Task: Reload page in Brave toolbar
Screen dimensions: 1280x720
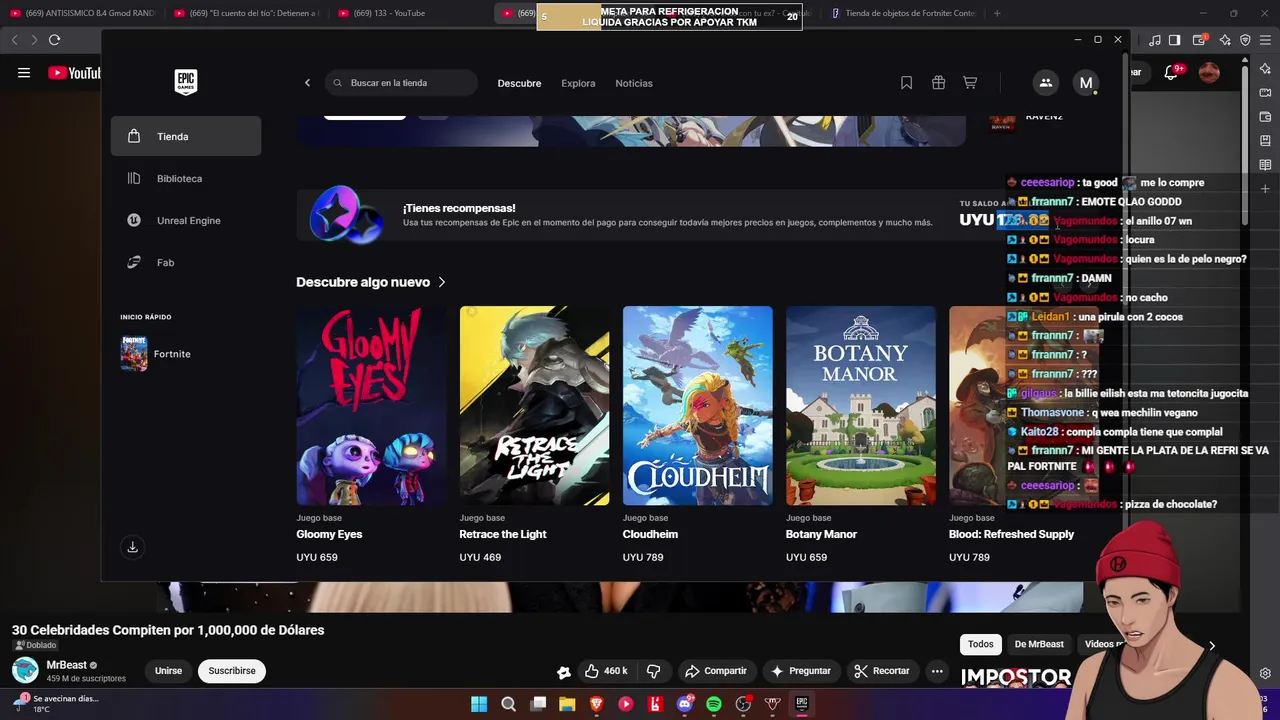Action: (x=54, y=40)
